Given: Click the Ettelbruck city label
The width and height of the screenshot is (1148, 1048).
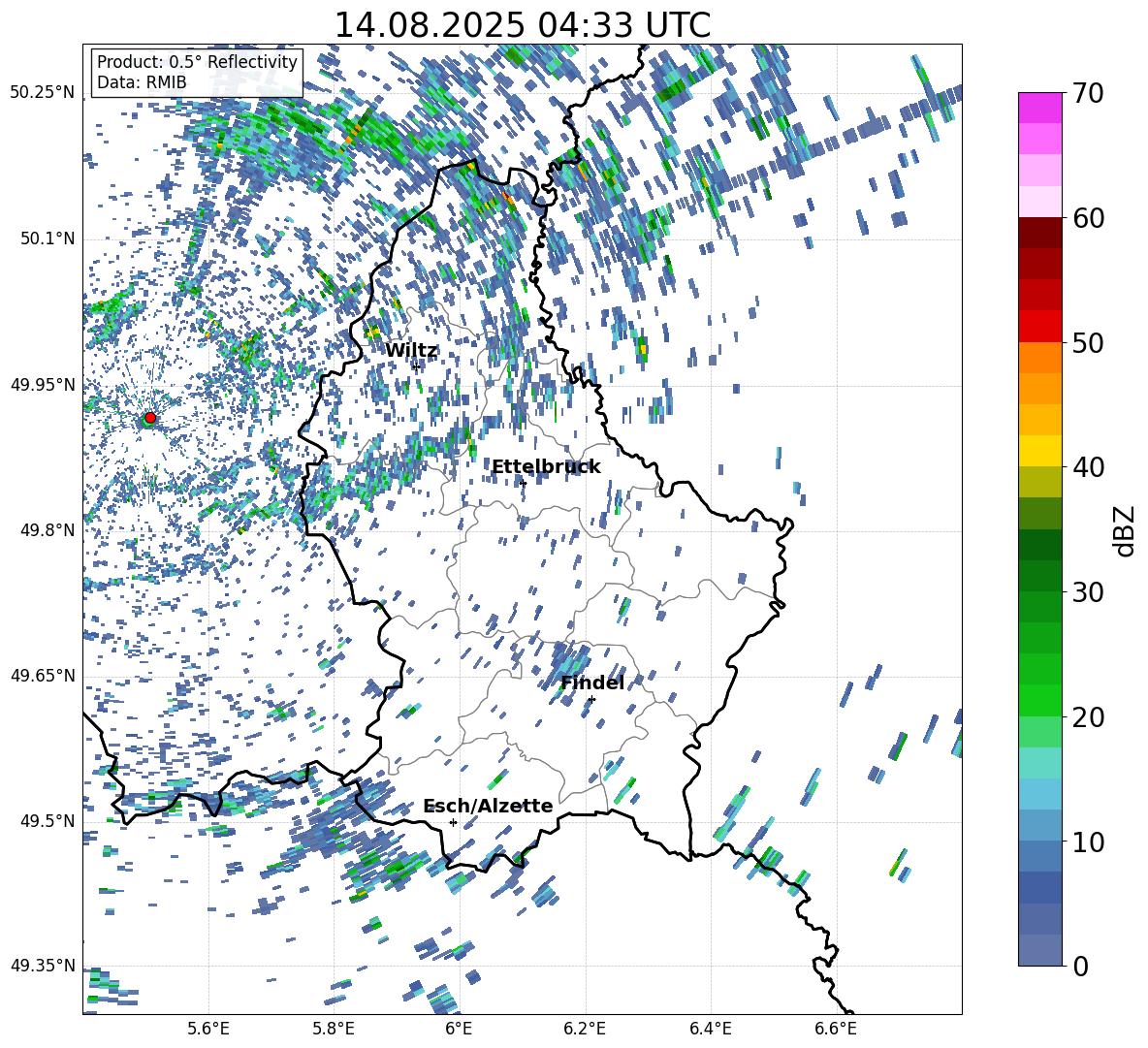Looking at the screenshot, I should 546,467.
